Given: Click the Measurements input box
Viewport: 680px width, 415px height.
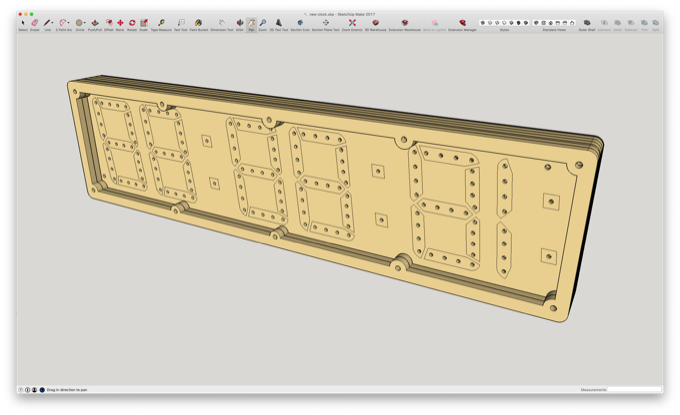Looking at the screenshot, I should (x=635, y=389).
